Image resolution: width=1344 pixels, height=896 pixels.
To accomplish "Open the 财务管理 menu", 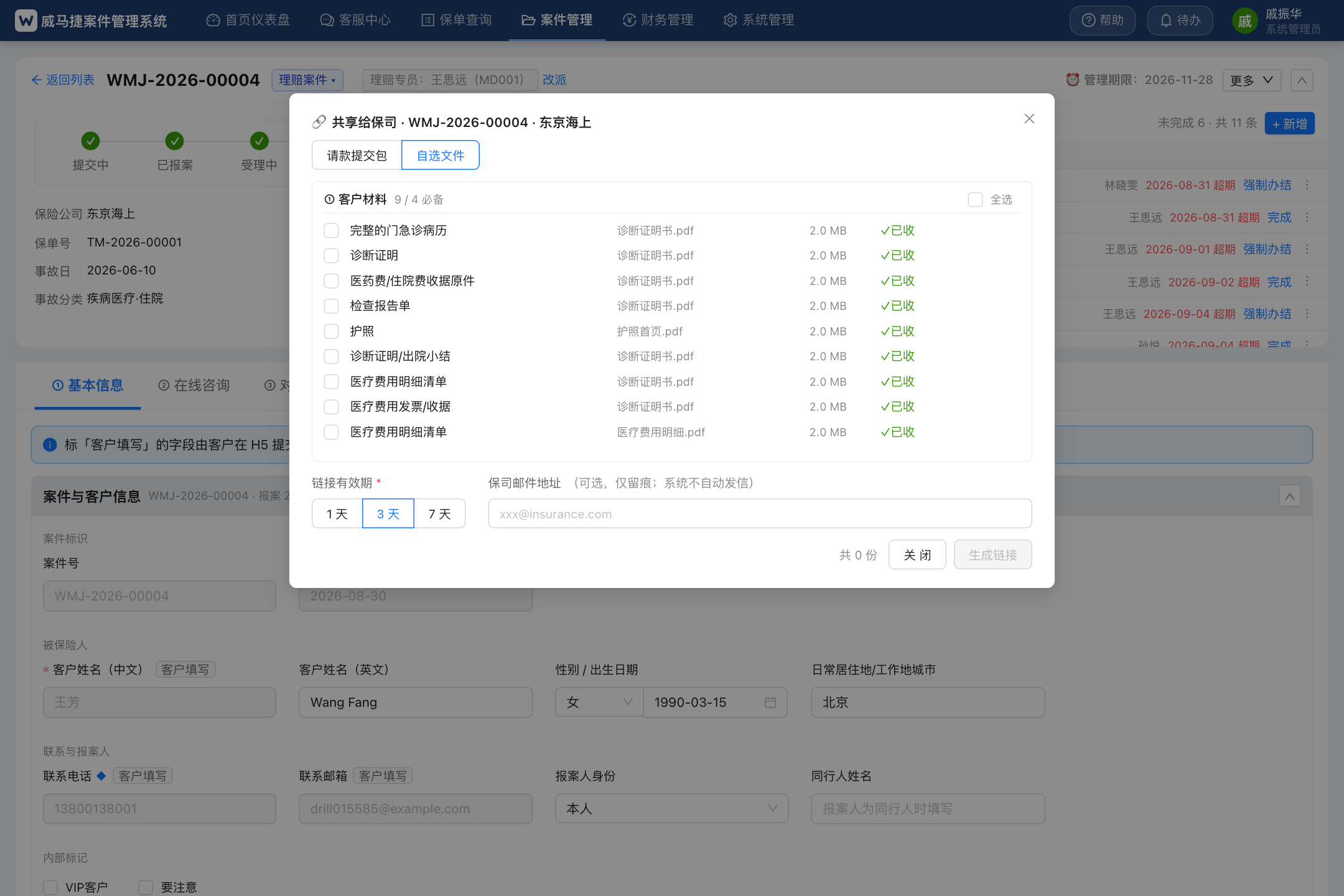I will click(658, 21).
